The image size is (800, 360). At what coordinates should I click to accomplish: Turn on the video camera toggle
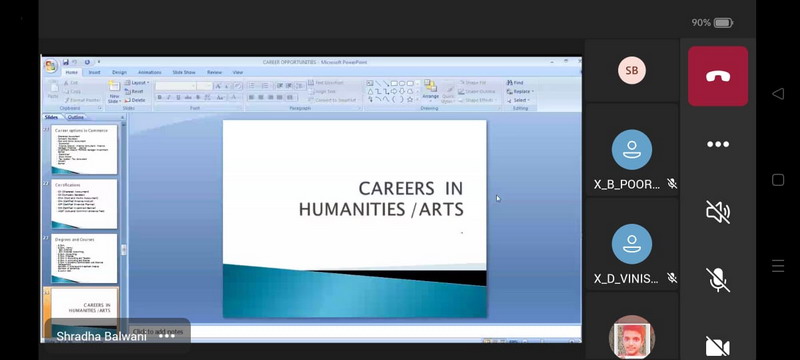[717, 347]
